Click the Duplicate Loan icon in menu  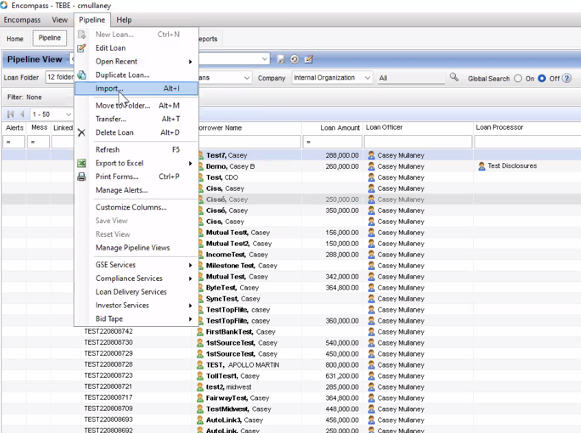pos(82,75)
